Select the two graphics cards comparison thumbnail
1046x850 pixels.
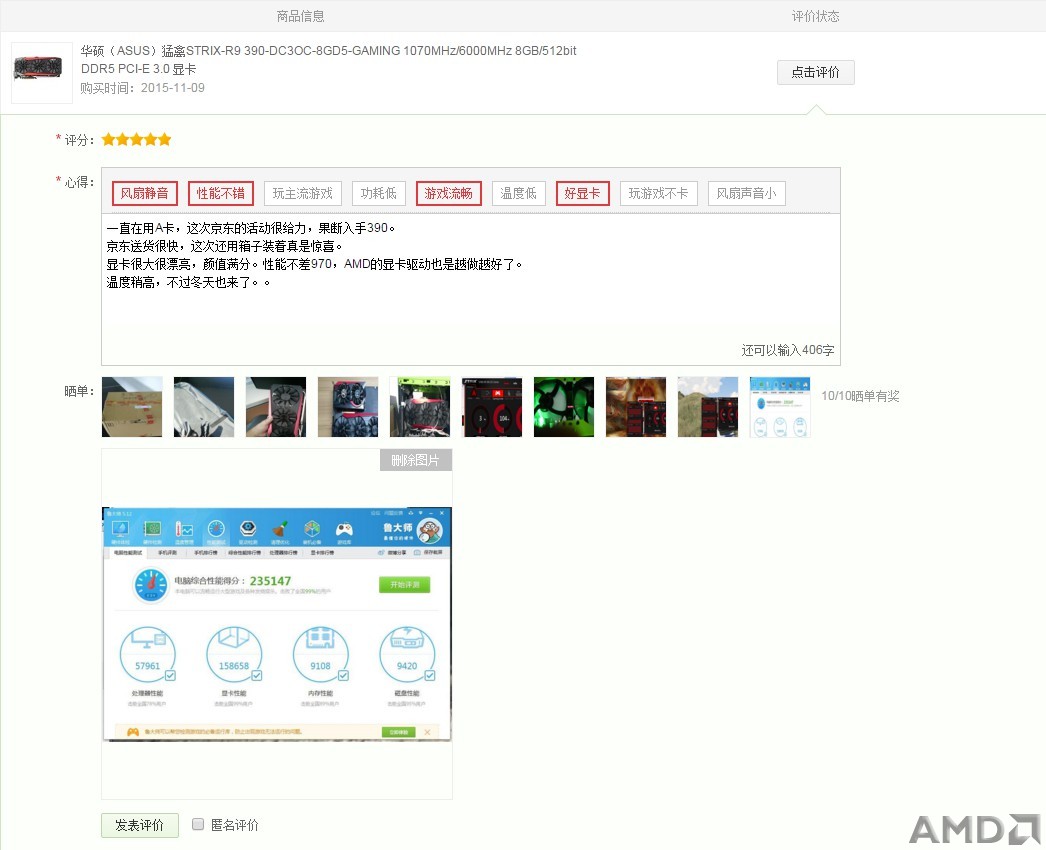(348, 407)
